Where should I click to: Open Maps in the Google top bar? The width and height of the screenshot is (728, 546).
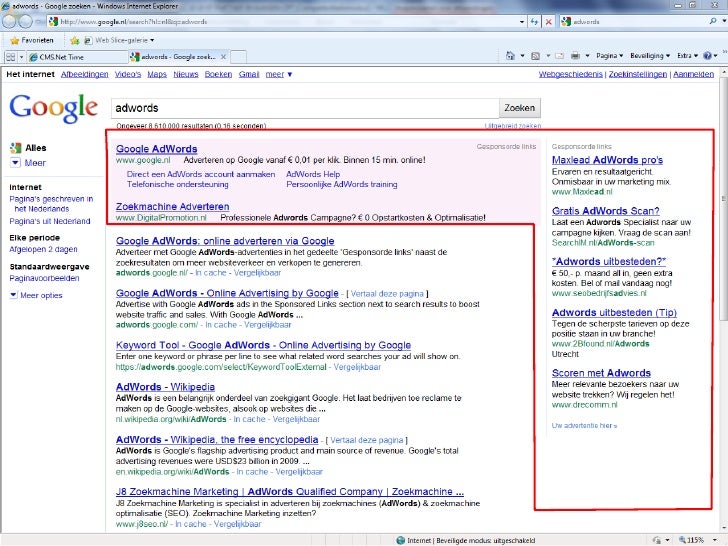[157, 74]
